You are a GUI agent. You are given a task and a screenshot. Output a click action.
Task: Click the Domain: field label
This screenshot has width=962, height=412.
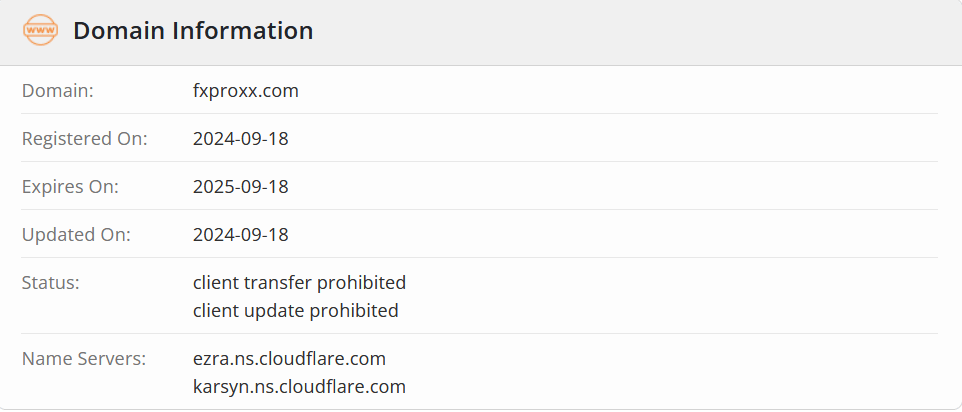[x=58, y=91]
